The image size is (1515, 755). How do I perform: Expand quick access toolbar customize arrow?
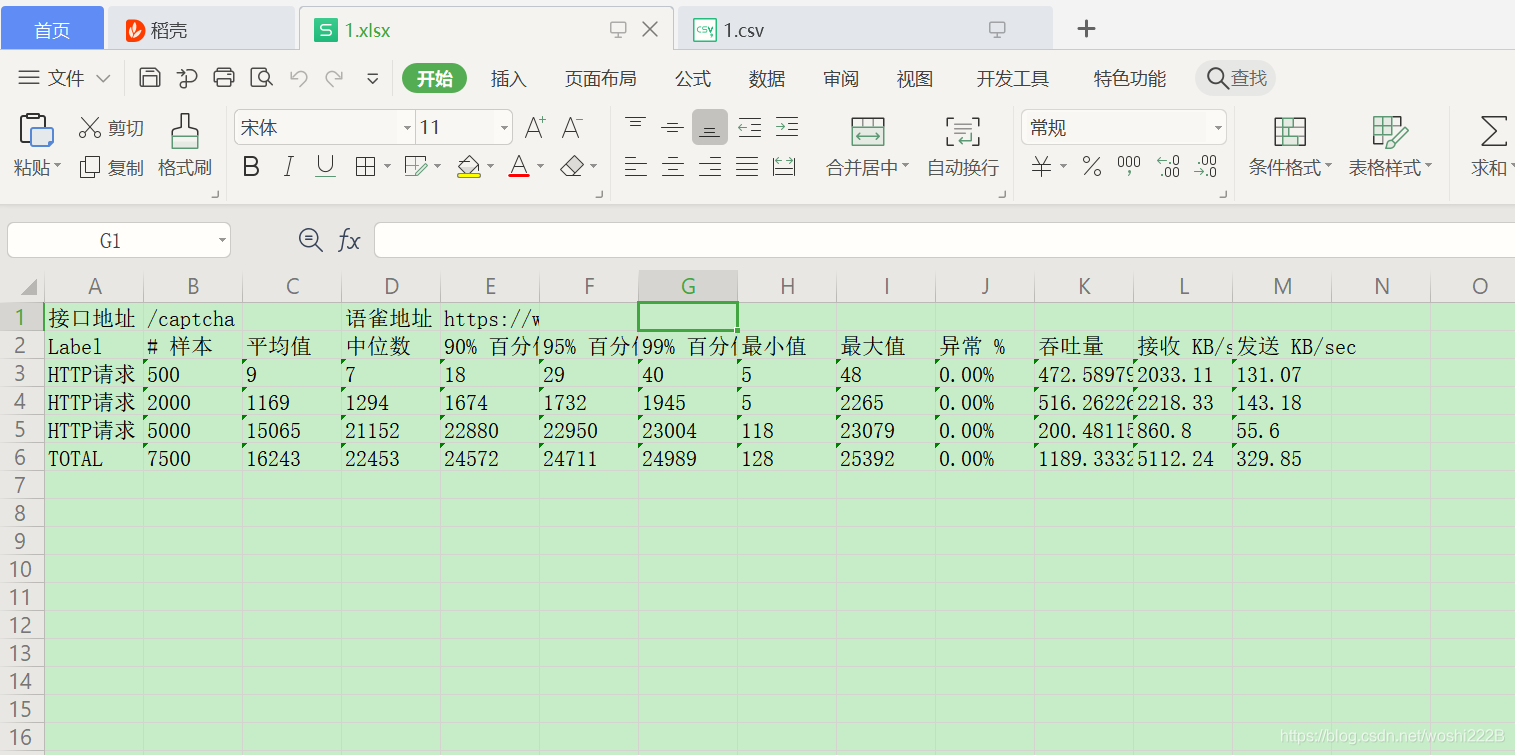(372, 78)
